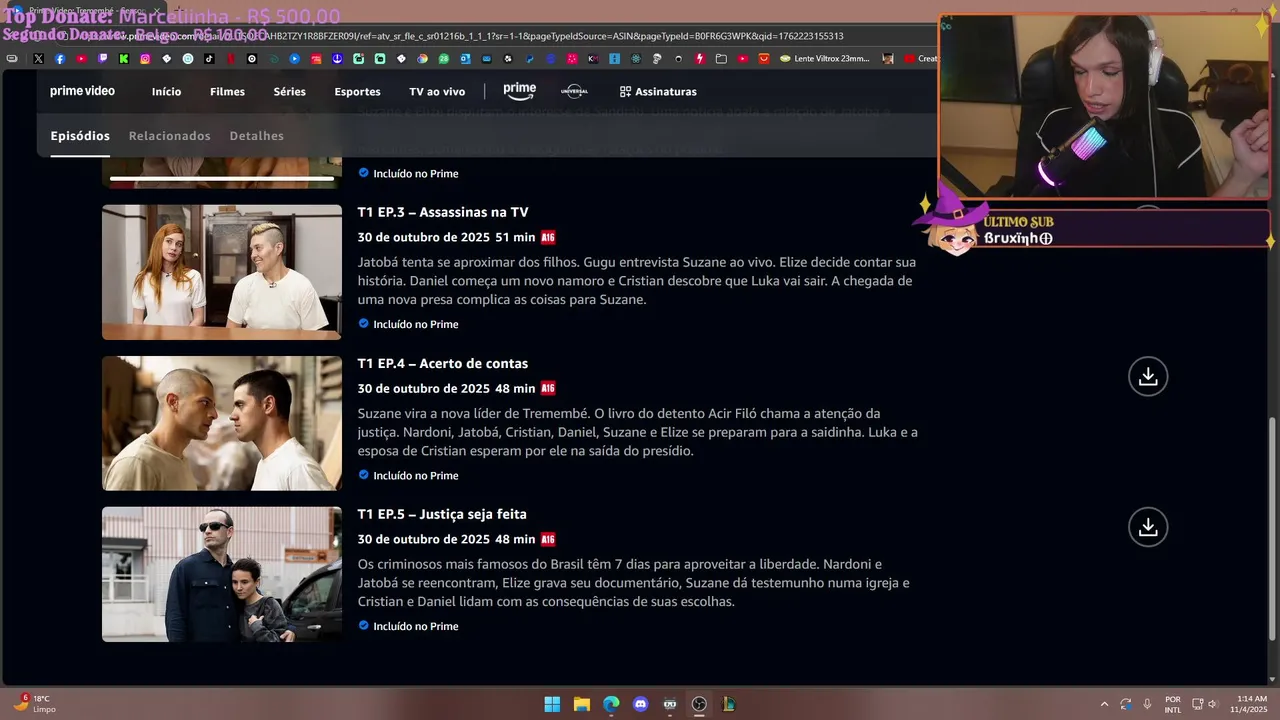The image size is (1280, 720).
Task: Click the Incluído no Prime checkmark of EP.4
Action: coord(363,475)
